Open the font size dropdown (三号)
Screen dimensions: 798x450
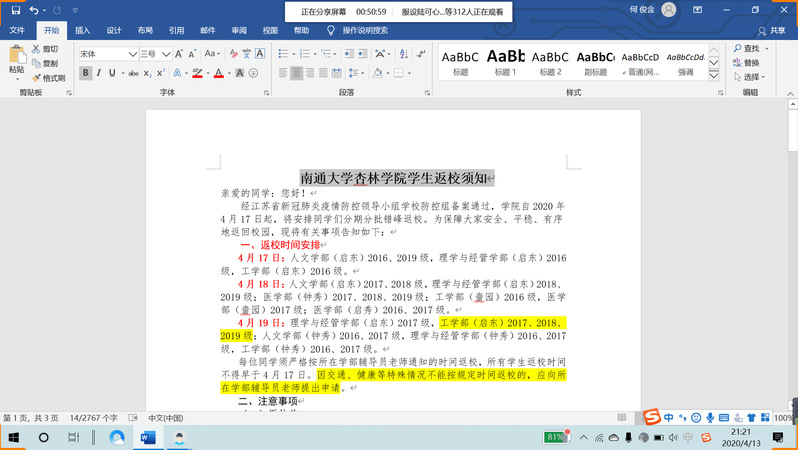pos(162,54)
